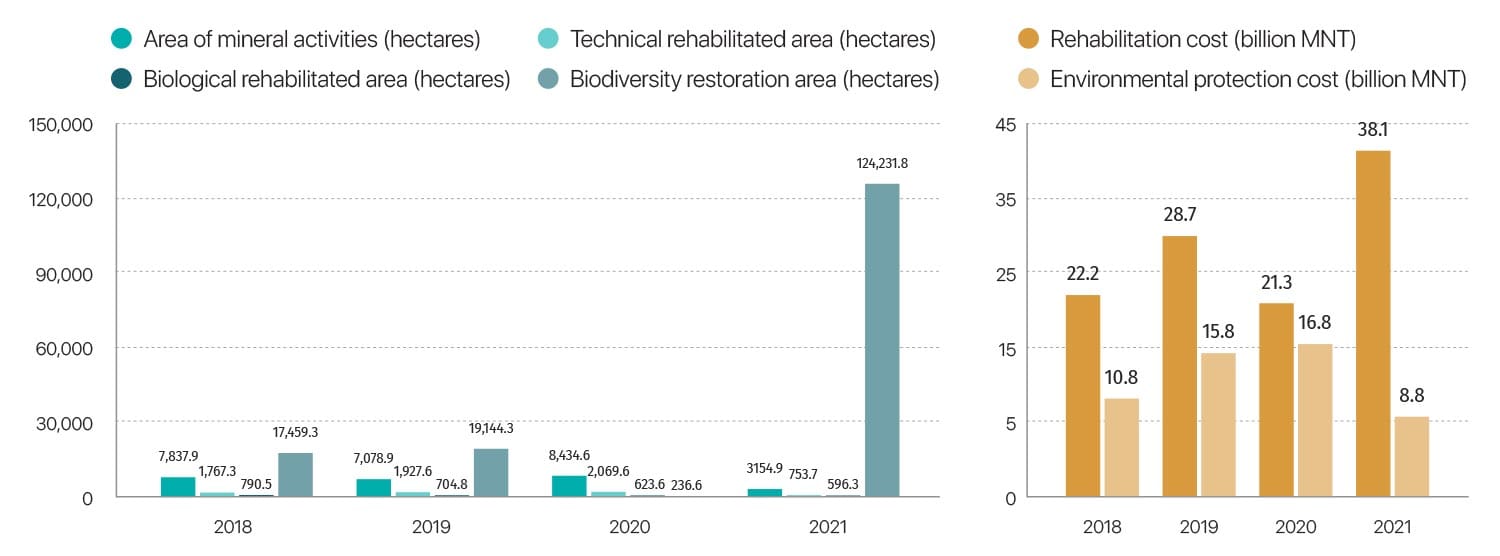1500x556 pixels.
Task: Select the 2019 rehabilitation cost bar
Action: tap(1179, 366)
